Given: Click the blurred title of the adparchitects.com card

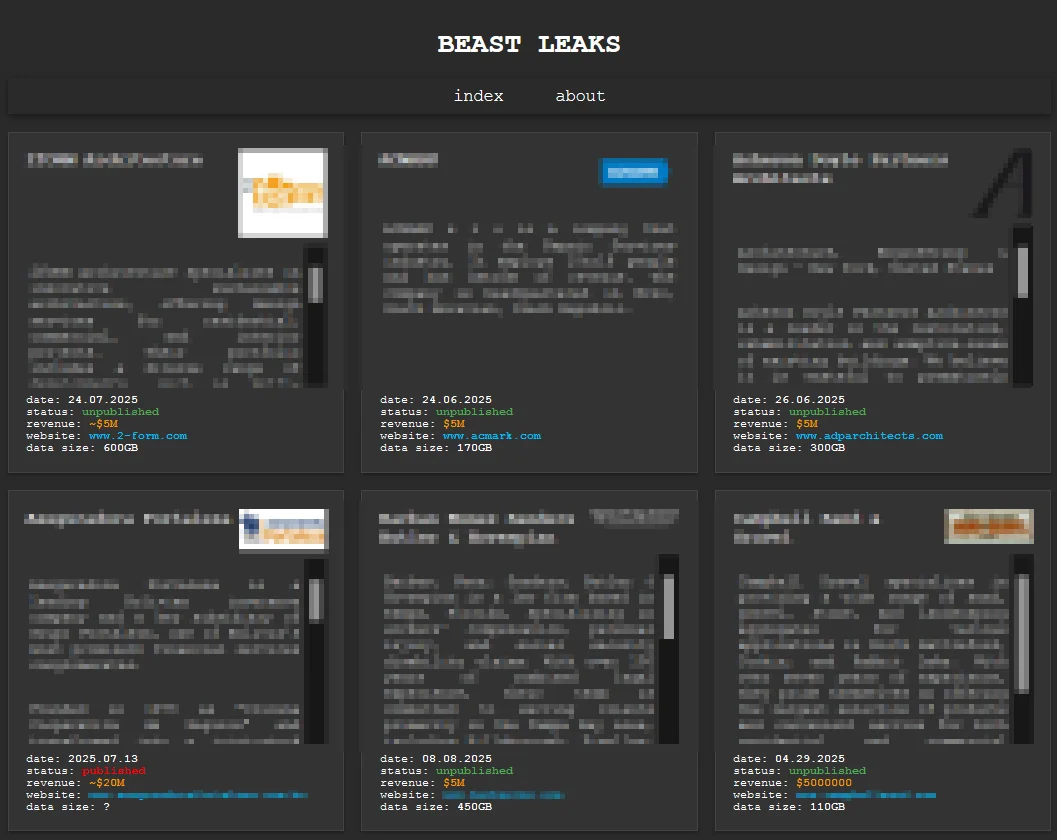Looking at the screenshot, I should pyautogui.click(x=840, y=169).
